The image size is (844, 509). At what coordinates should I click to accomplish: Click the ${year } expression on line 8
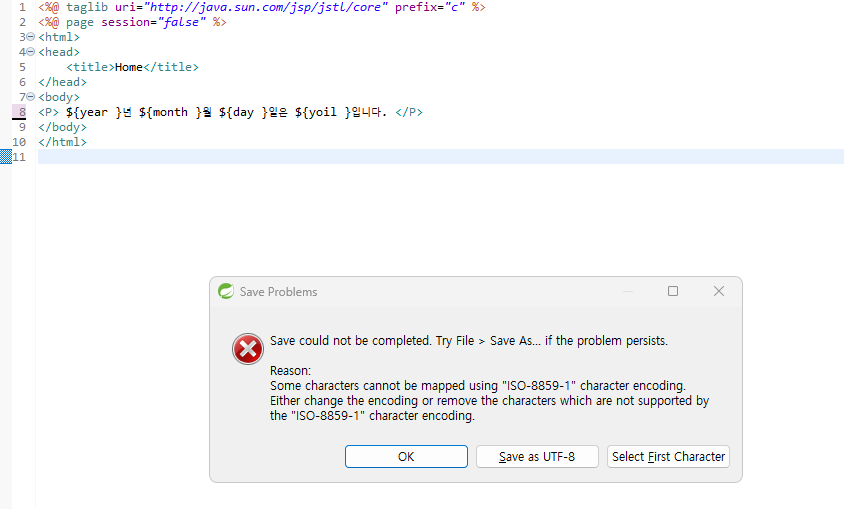click(x=94, y=112)
